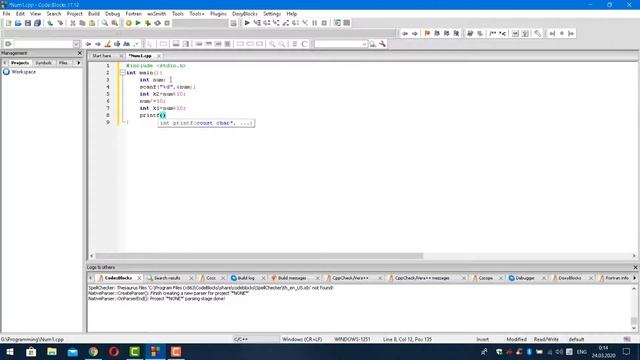Click the Rebuild toolbar icon
Image resolution: width=640 pixels, height=360 pixels.
[158, 23]
